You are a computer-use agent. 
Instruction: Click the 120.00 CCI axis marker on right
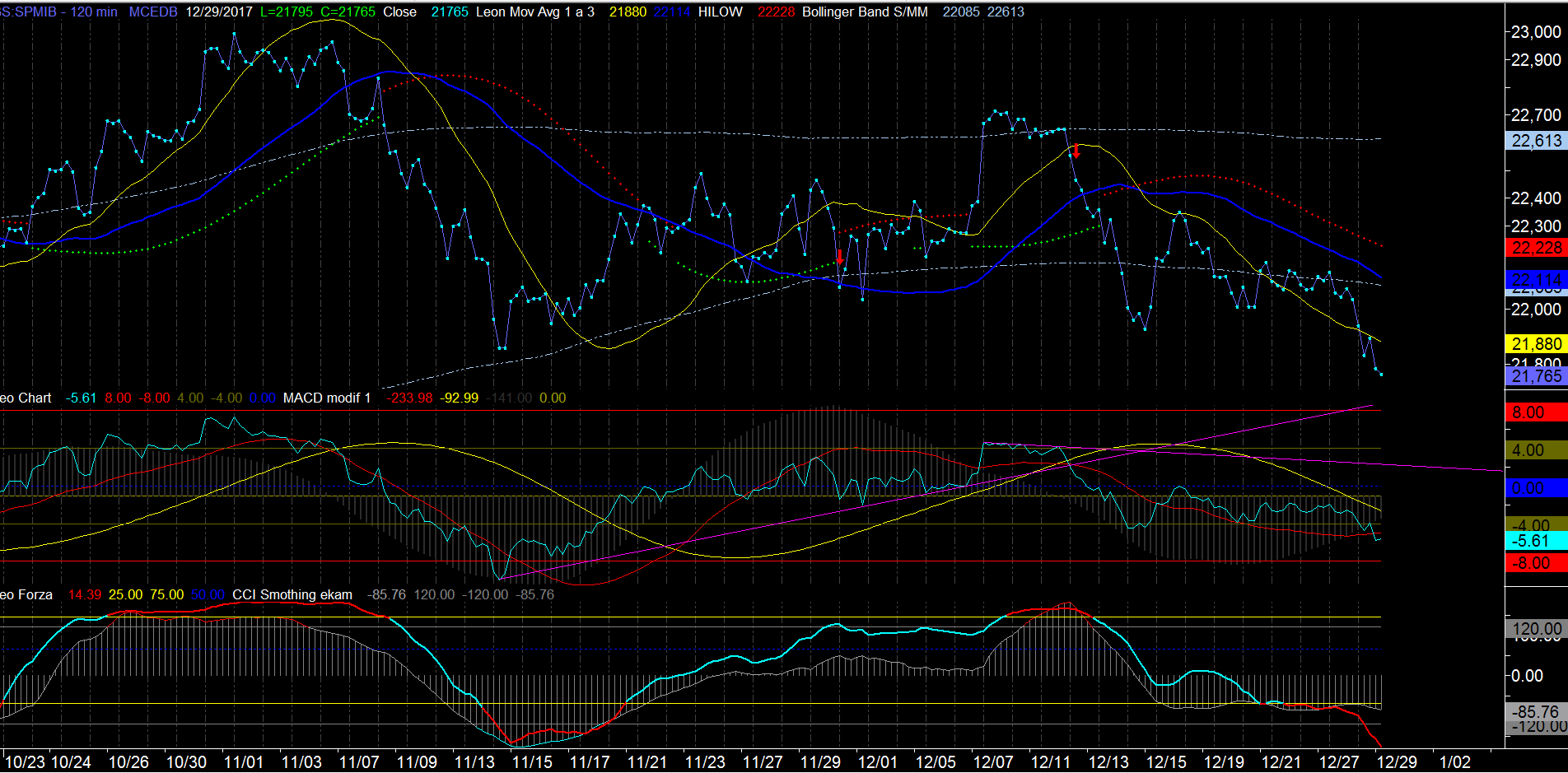coord(1536,629)
